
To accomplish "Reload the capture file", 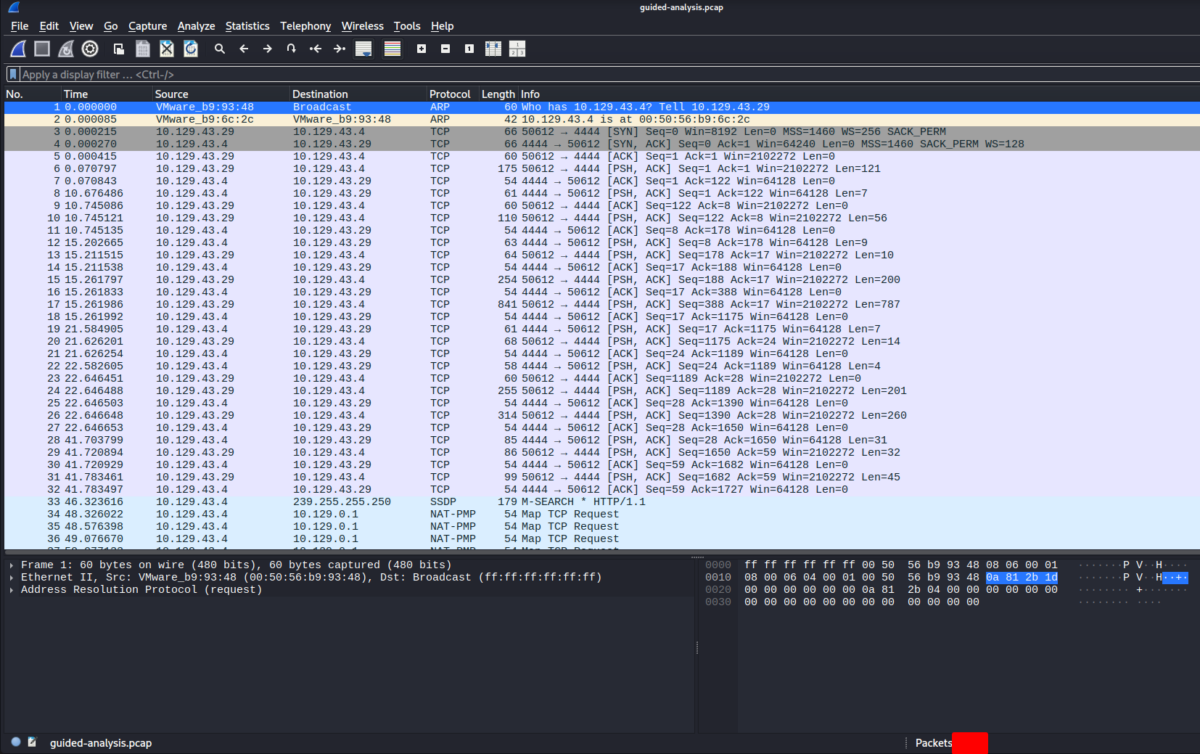I will tap(190, 48).
